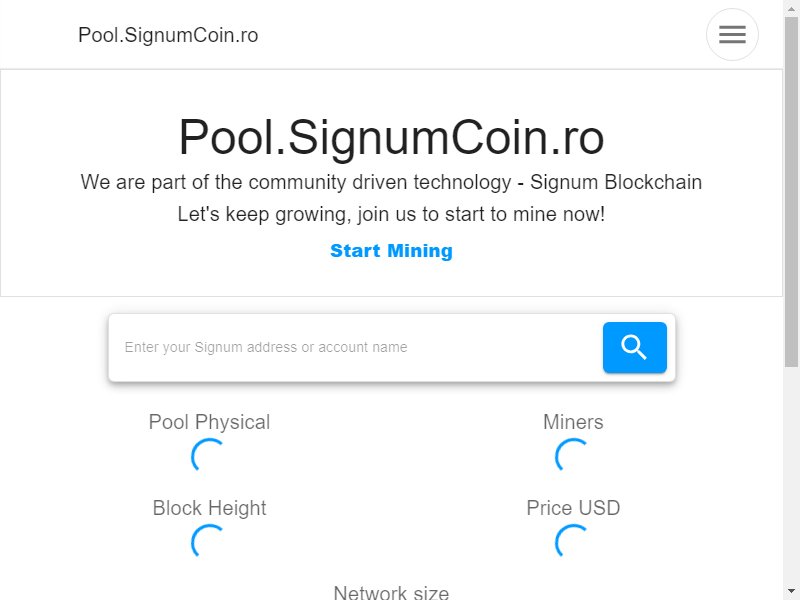Screen dimensions: 800x600
Task: Click the Price USD loading spinner
Action: coord(572,541)
